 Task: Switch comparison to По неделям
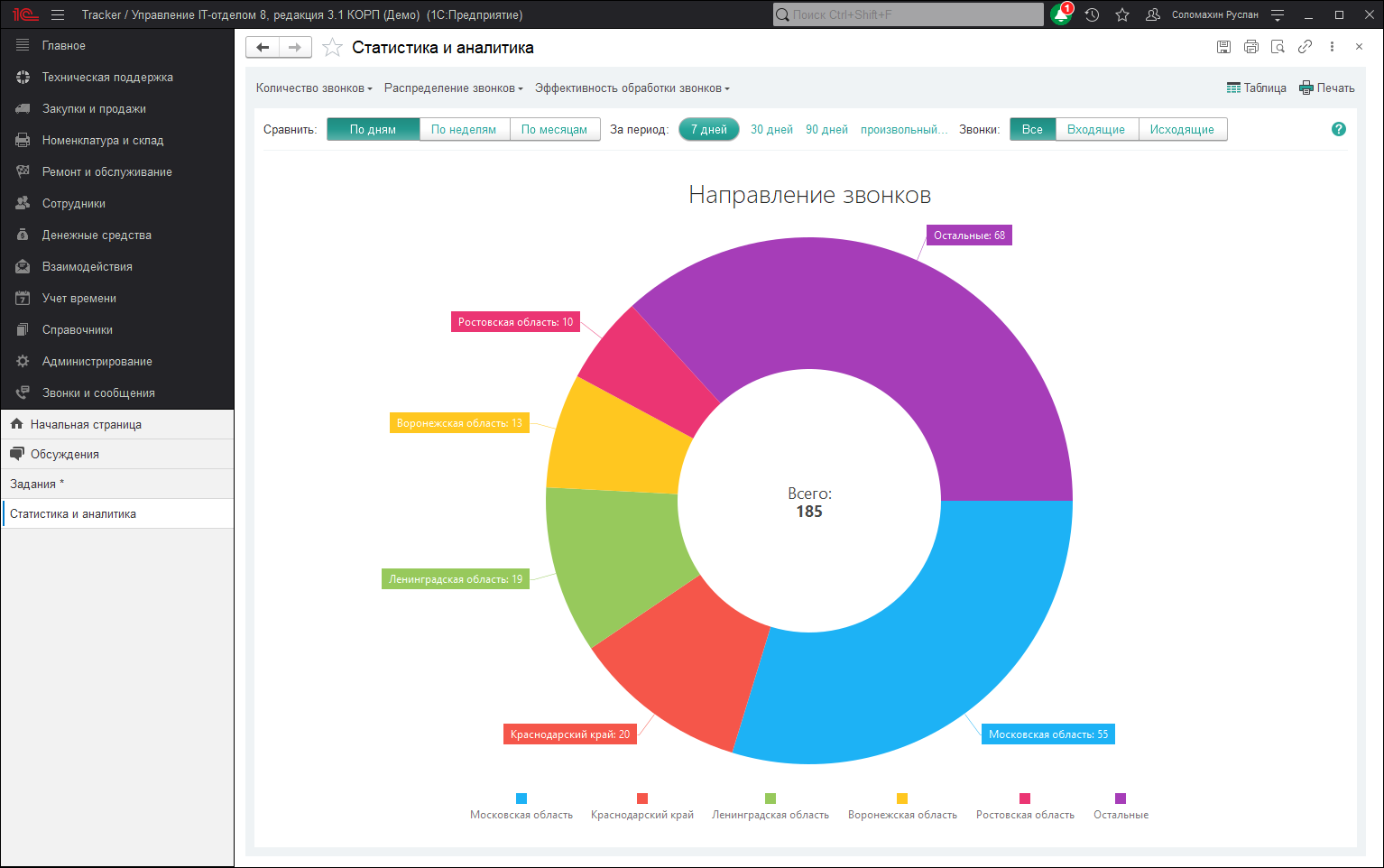[464, 130]
